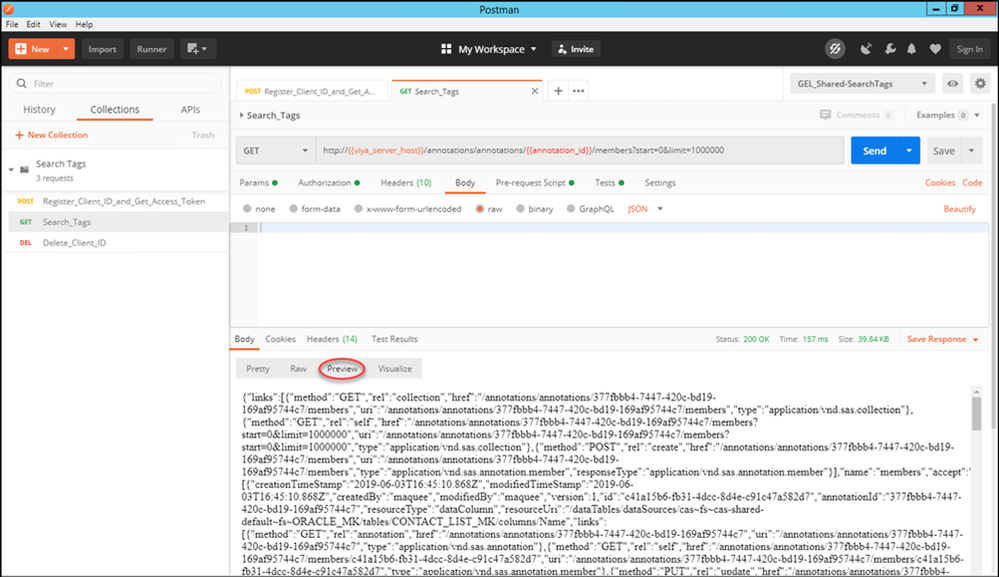Image resolution: width=999 pixels, height=577 pixels.
Task: Open the Response Headers (14) tab
Action: (332, 339)
